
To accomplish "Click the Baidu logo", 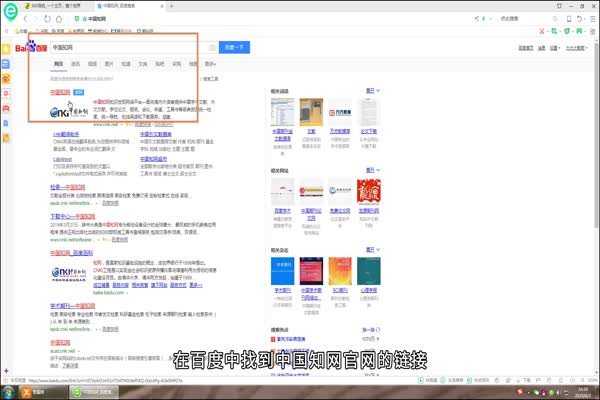I will (x=31, y=47).
